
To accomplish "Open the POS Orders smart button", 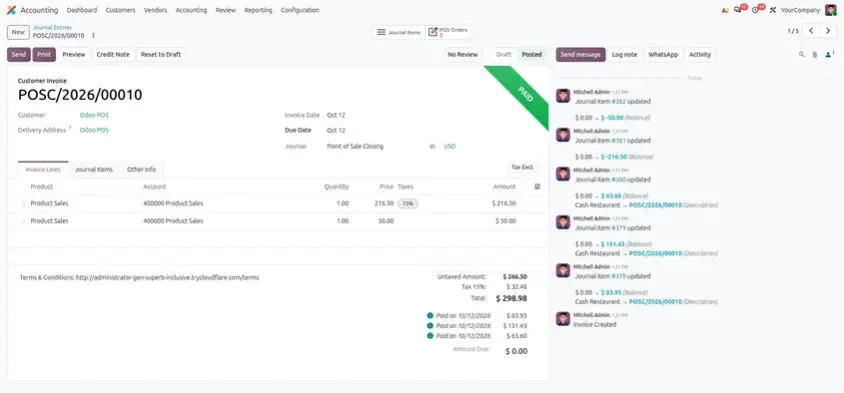I will point(448,32).
